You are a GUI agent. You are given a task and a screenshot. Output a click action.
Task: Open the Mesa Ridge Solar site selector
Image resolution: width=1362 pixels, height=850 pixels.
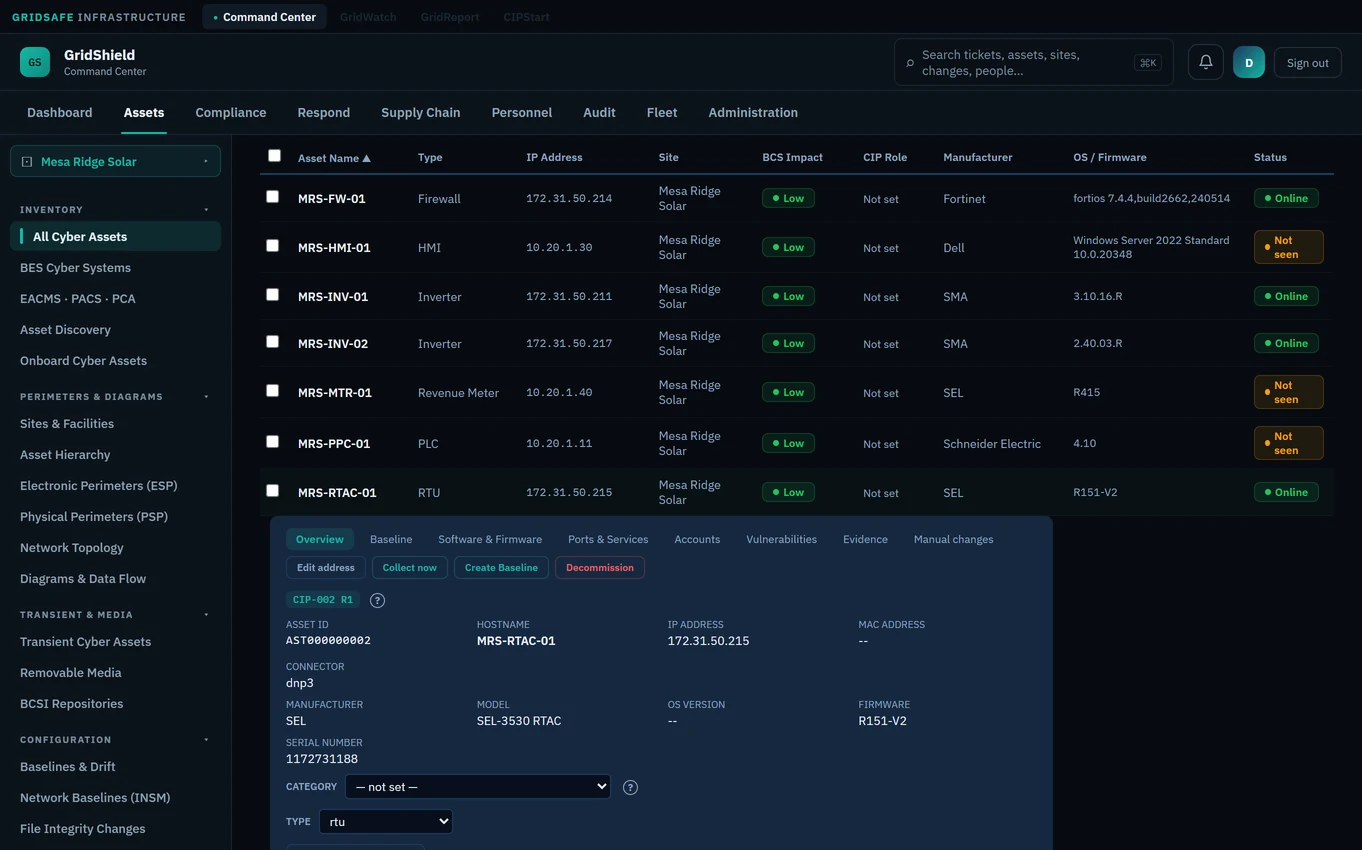pos(115,161)
